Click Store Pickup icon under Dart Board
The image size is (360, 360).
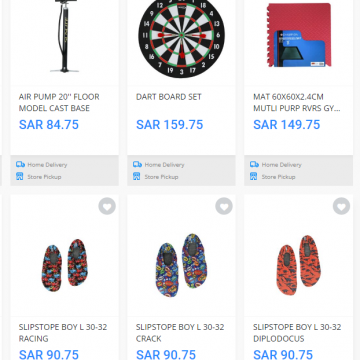[x=137, y=176]
